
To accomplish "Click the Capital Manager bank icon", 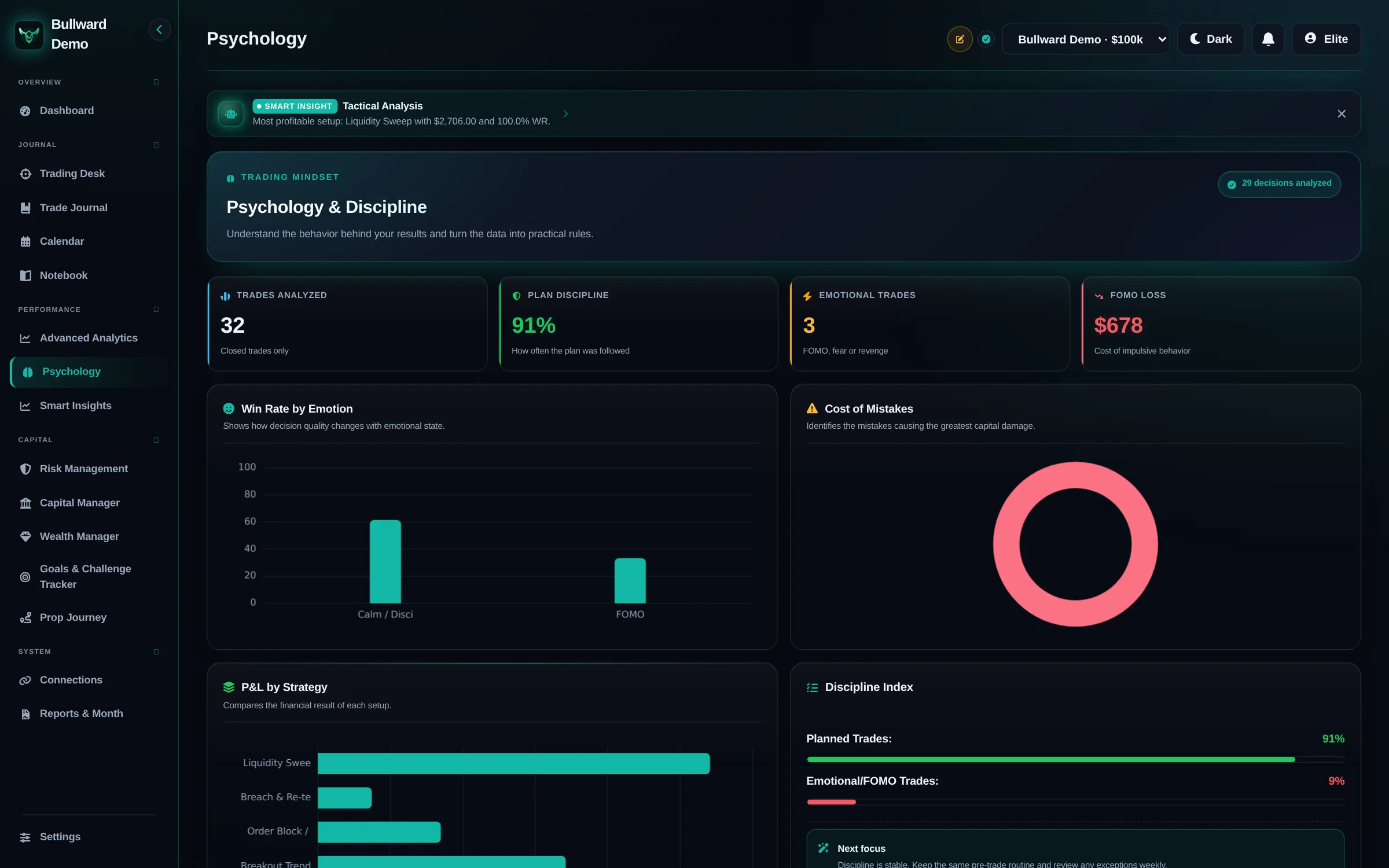I will pos(25,503).
